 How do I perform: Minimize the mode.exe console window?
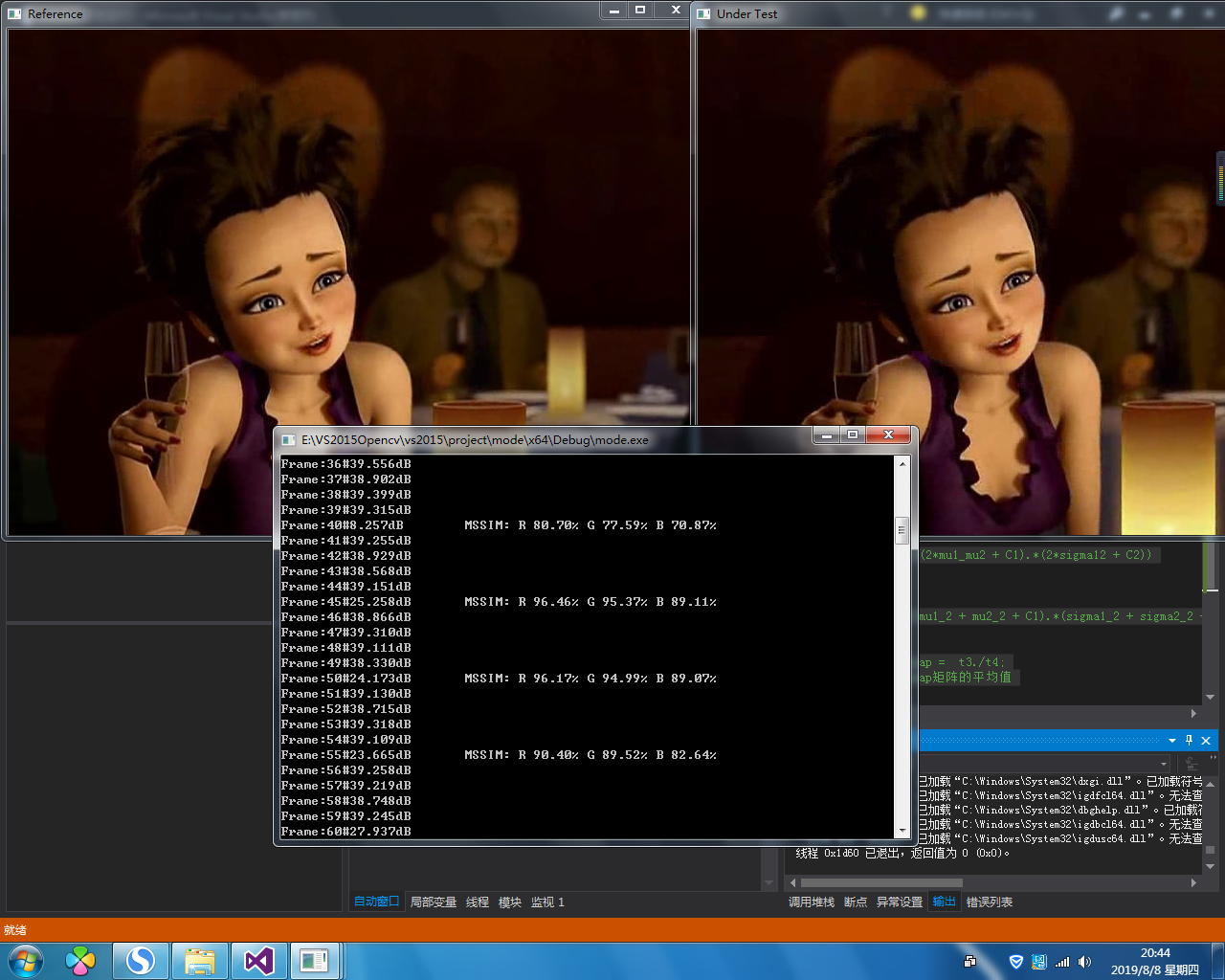click(x=826, y=435)
